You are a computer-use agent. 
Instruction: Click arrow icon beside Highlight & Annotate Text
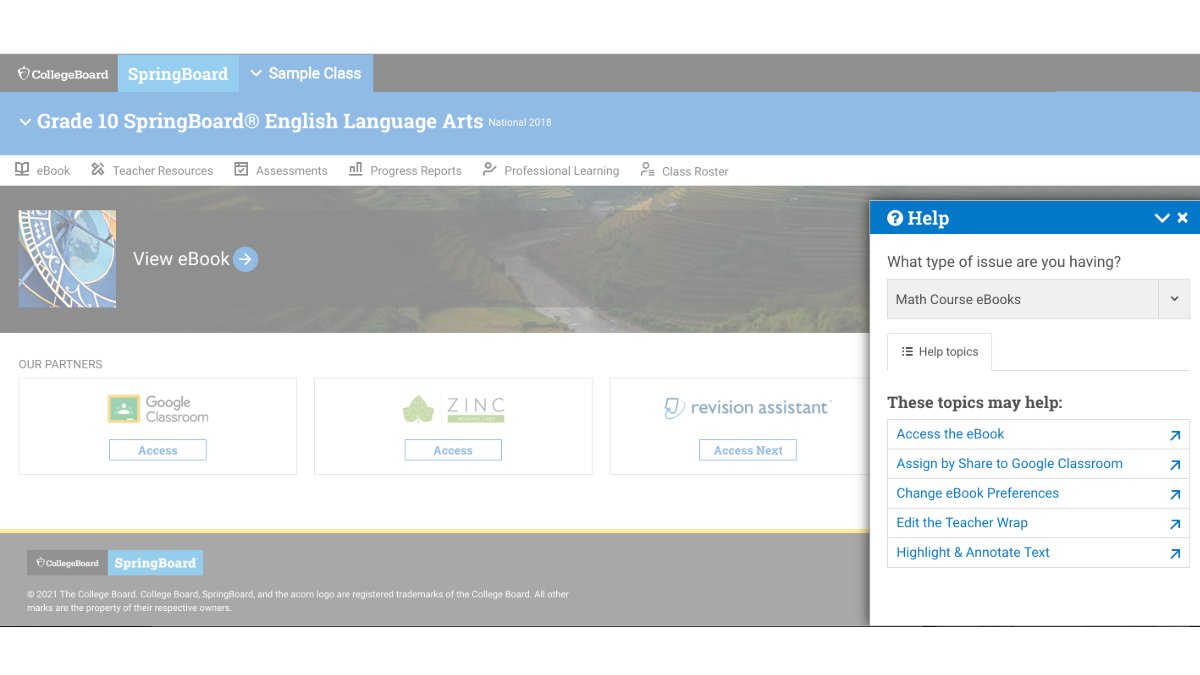click(x=1175, y=554)
